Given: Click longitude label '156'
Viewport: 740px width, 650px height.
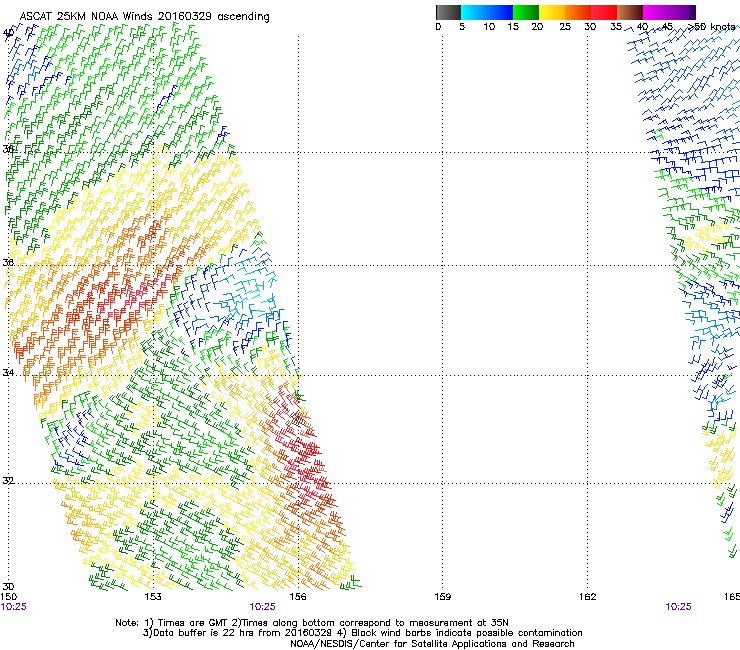Looking at the screenshot, I should coord(298,597).
